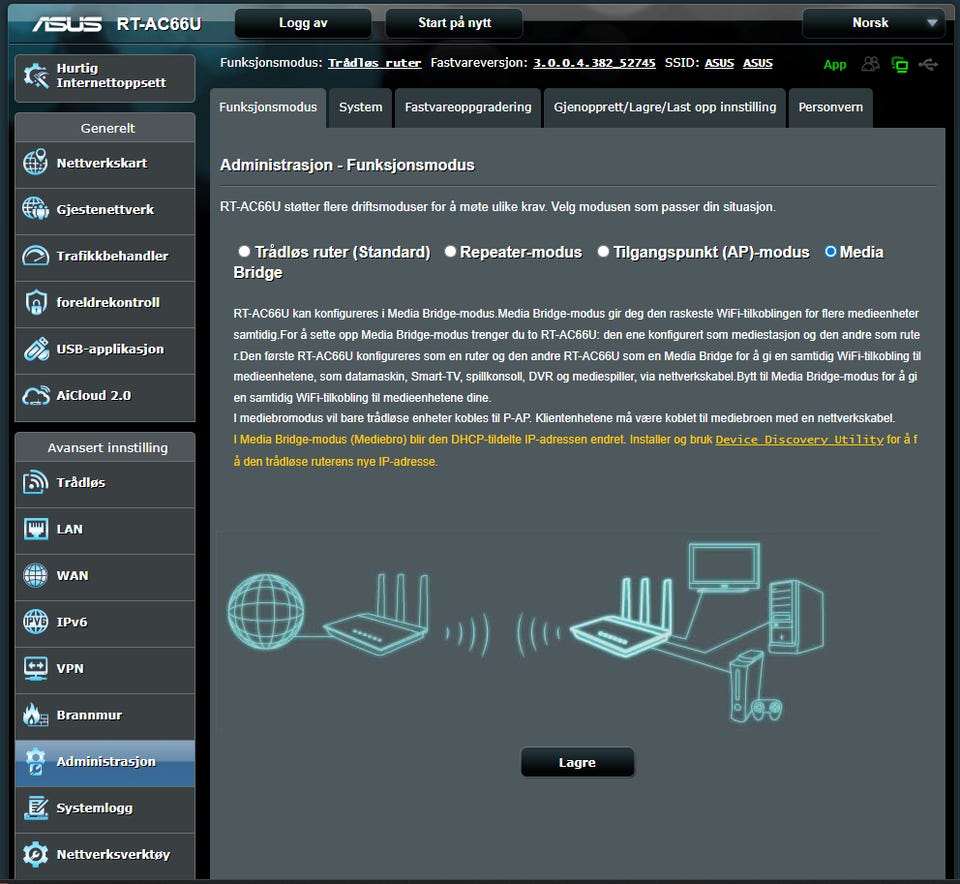Open Hurtig Internettoppsett wizard icon
Viewport: 960px width, 884px height.
click(36, 75)
